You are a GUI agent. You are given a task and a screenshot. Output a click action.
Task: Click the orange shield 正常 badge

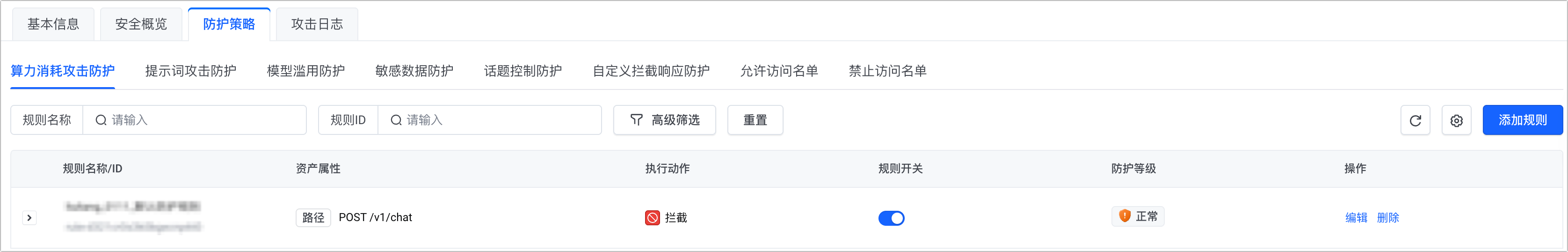click(1137, 216)
